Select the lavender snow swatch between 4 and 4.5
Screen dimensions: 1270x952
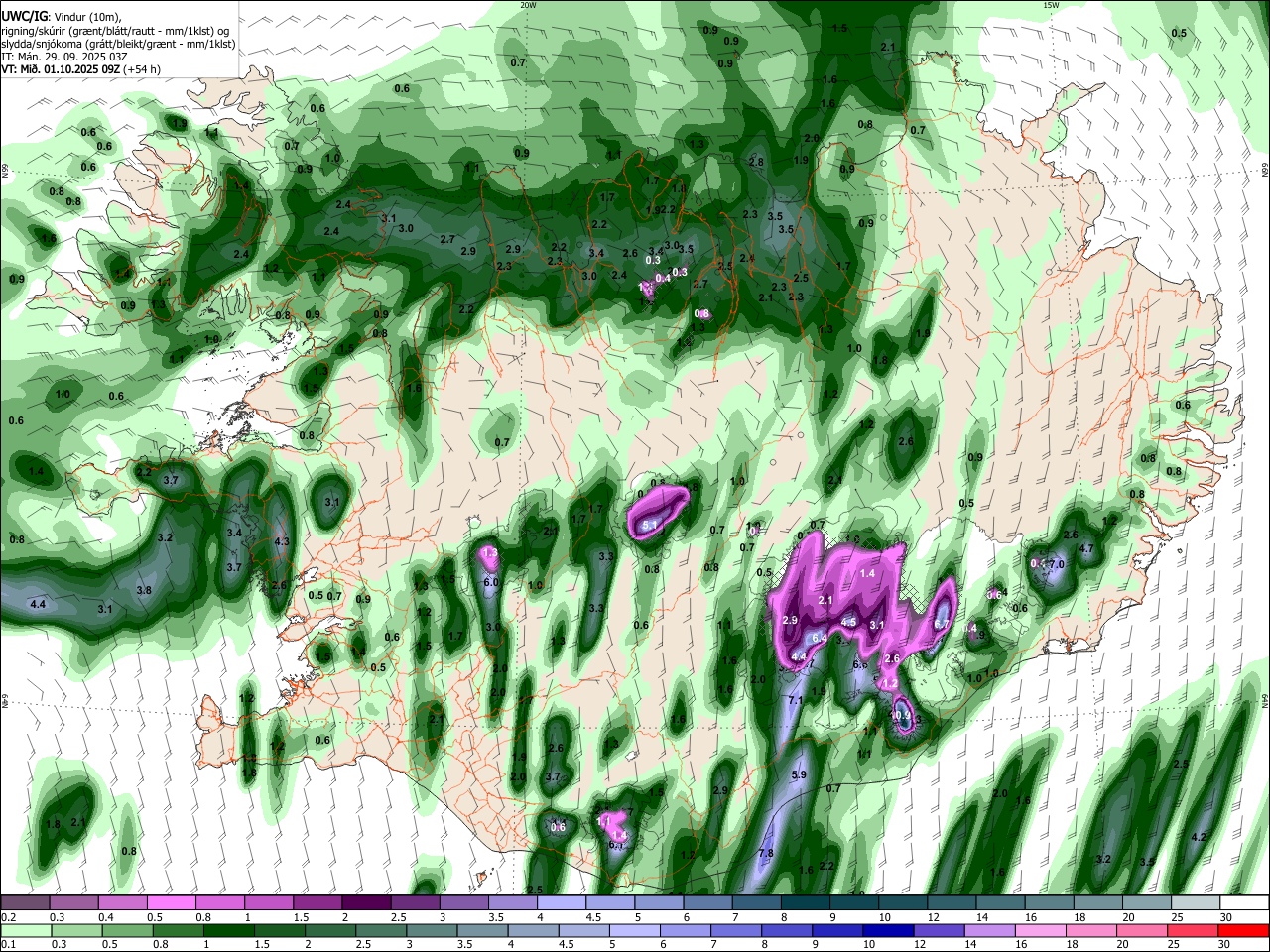coord(560,903)
